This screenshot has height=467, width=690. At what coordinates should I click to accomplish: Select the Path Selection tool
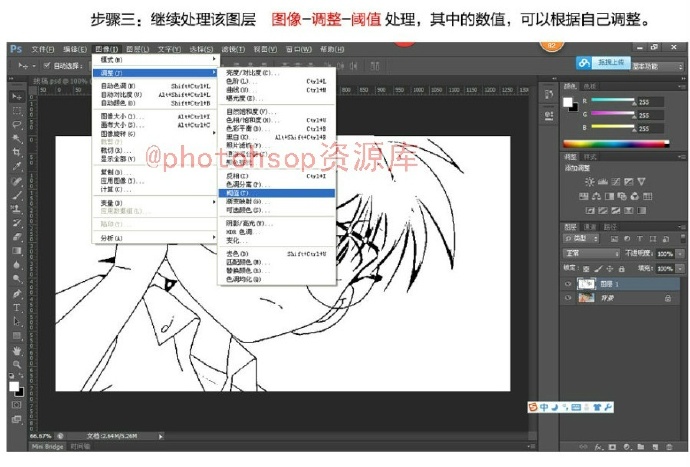pyautogui.click(x=17, y=322)
